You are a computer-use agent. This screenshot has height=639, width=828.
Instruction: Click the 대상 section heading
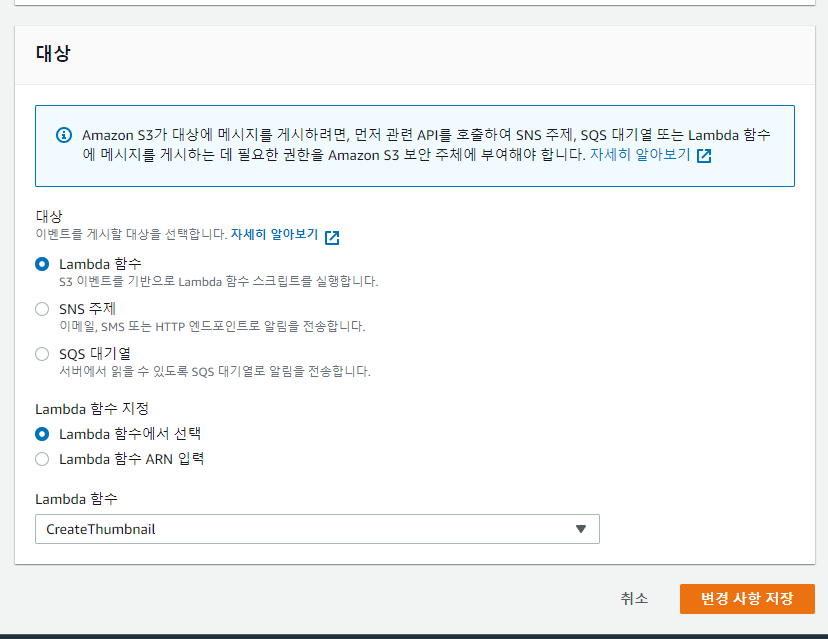pos(53,53)
